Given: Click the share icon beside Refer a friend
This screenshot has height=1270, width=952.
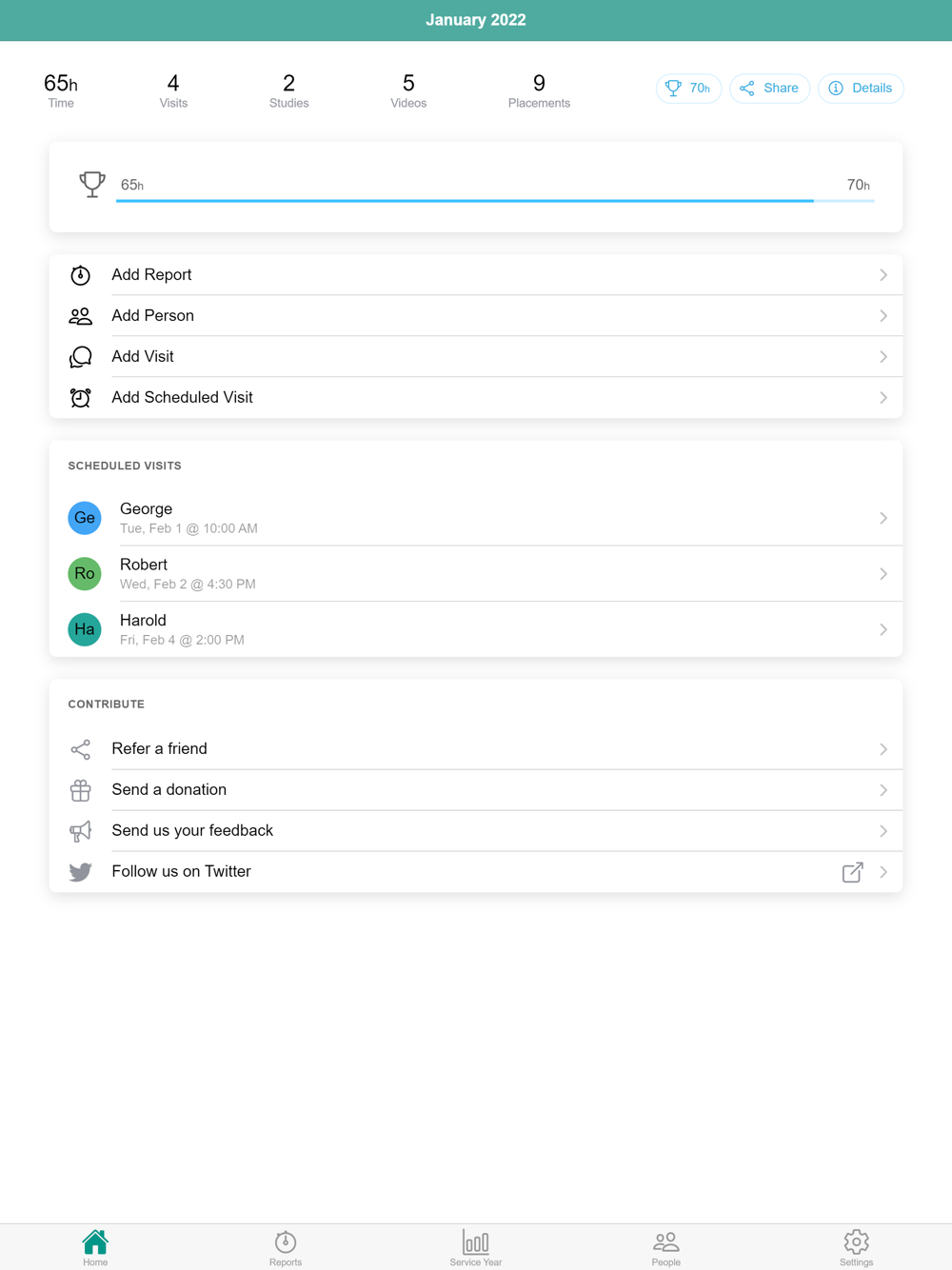Looking at the screenshot, I should click(x=81, y=749).
